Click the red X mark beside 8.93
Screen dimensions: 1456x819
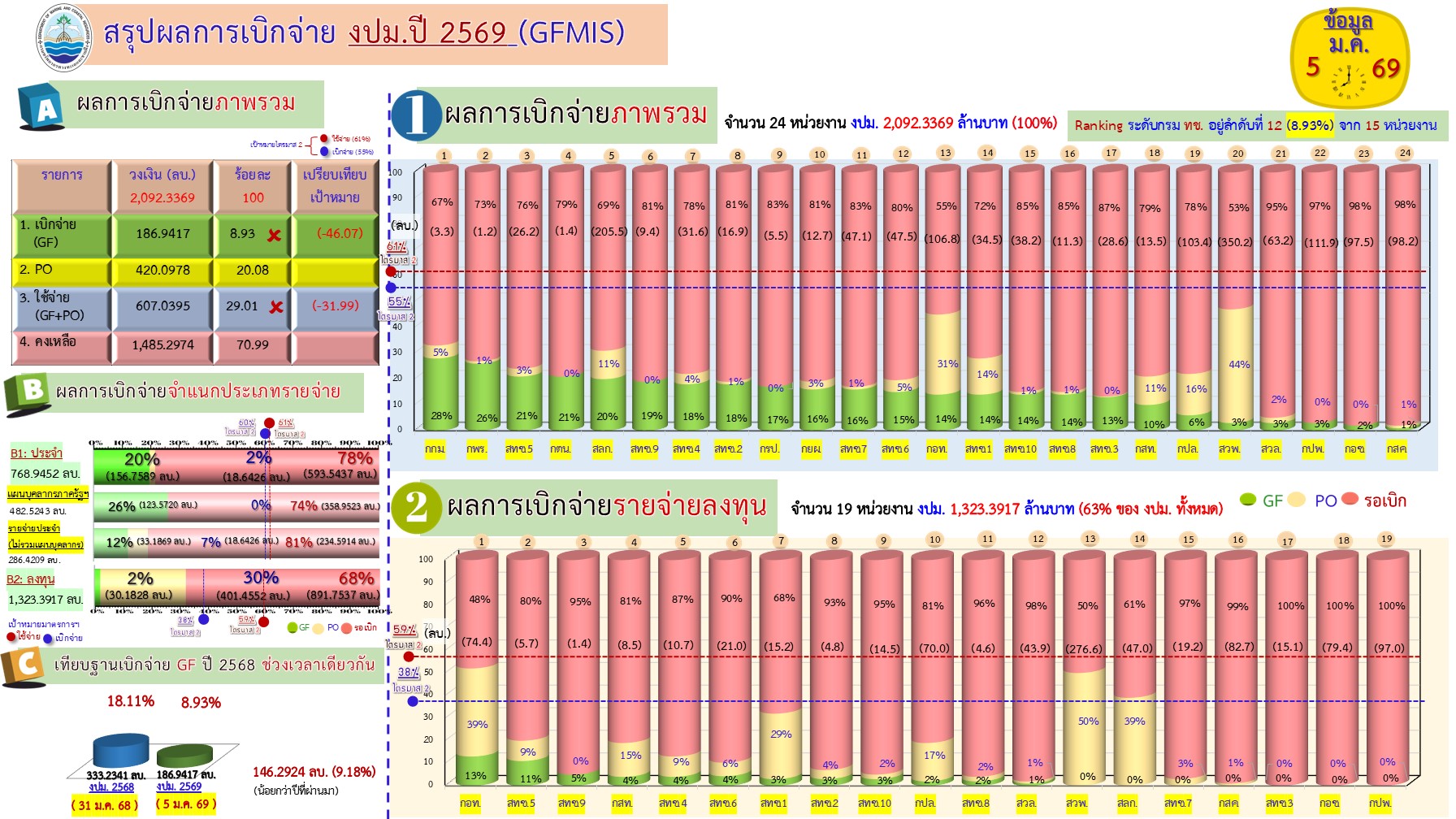click(275, 235)
